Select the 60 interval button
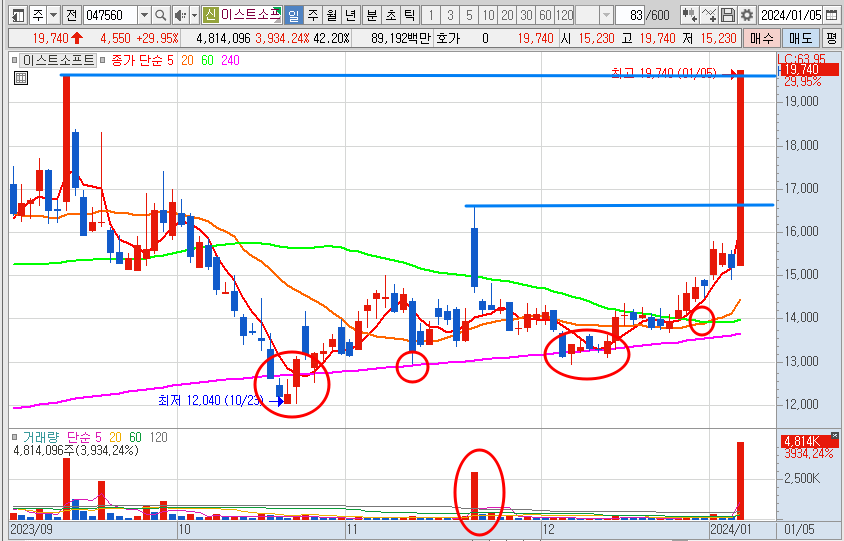Viewport: 844px width, 541px height. pyautogui.click(x=545, y=15)
